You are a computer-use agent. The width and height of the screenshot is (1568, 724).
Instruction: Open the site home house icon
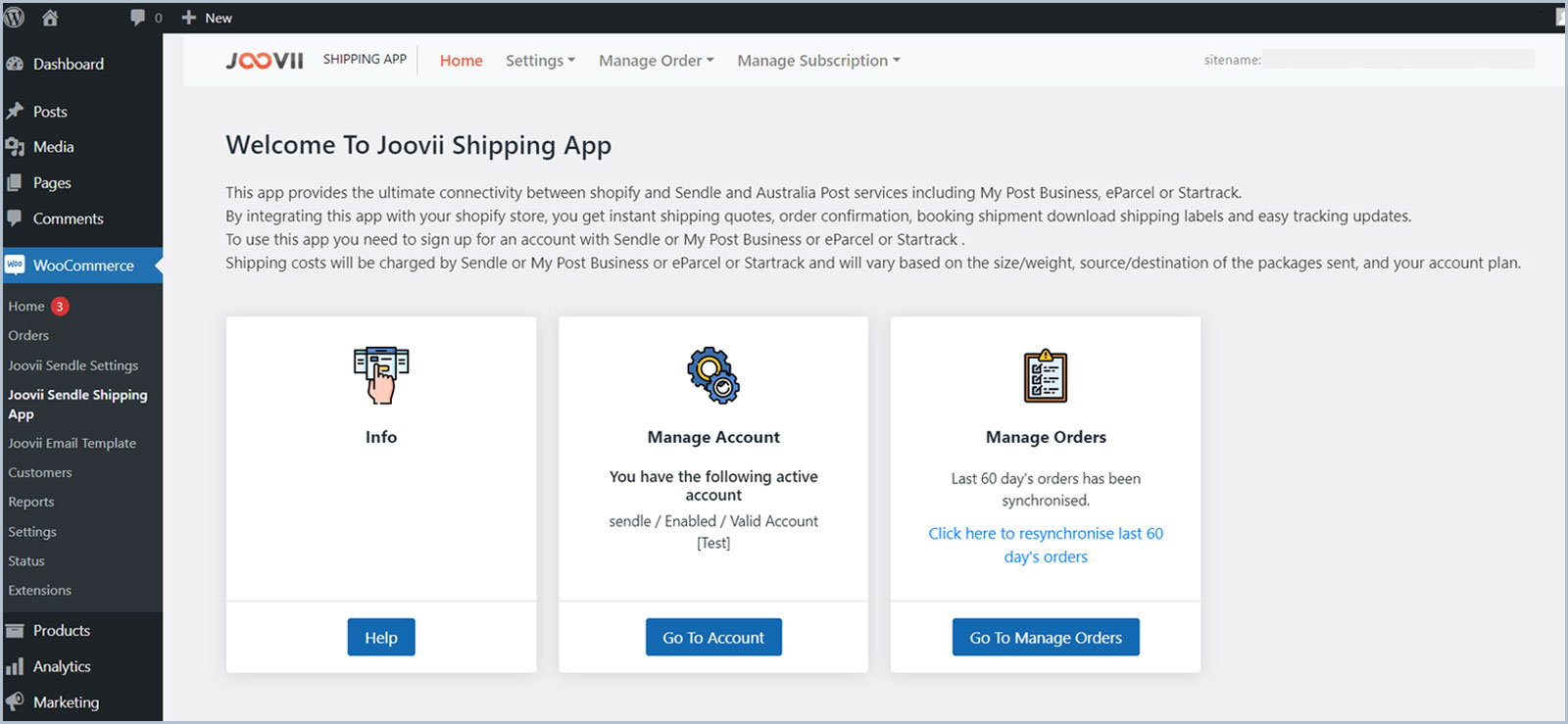click(x=50, y=18)
